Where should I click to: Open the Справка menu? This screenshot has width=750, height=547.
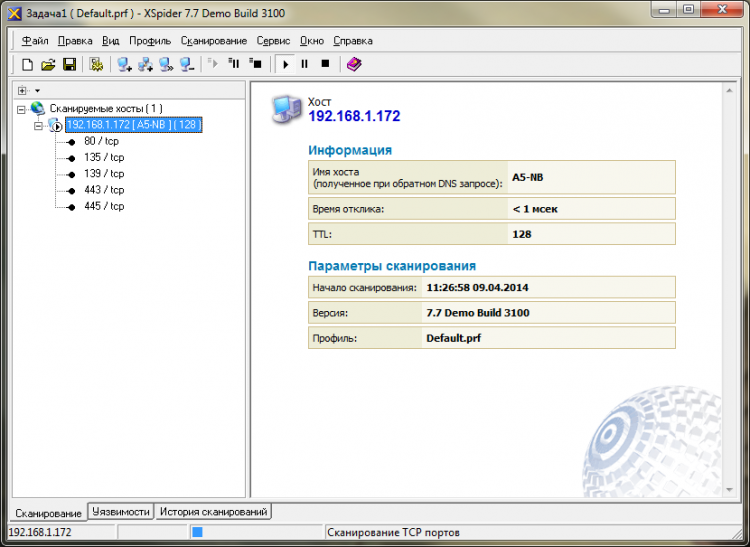point(353,41)
